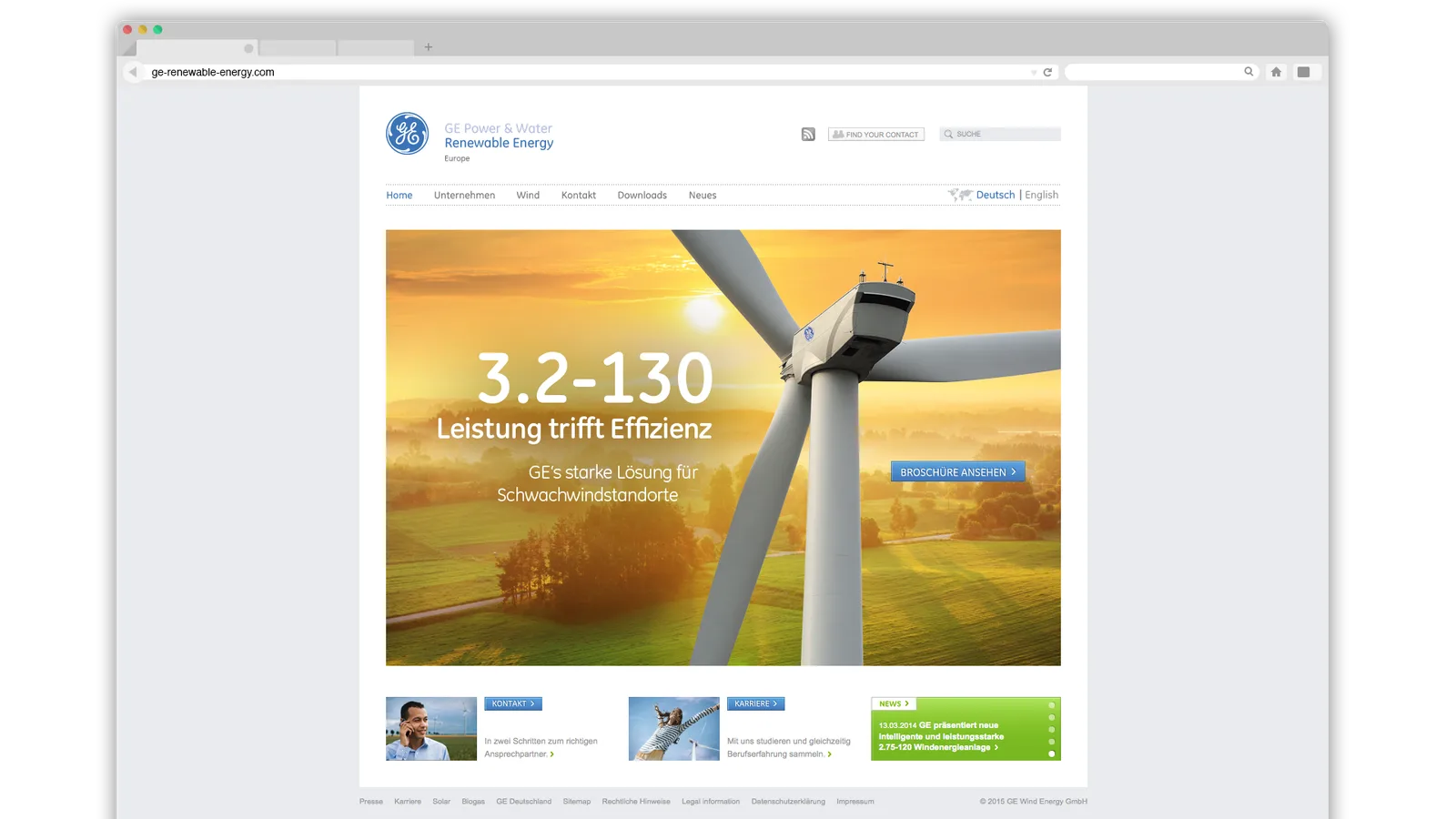Open the man-on-phone contact thumbnail

tap(431, 729)
